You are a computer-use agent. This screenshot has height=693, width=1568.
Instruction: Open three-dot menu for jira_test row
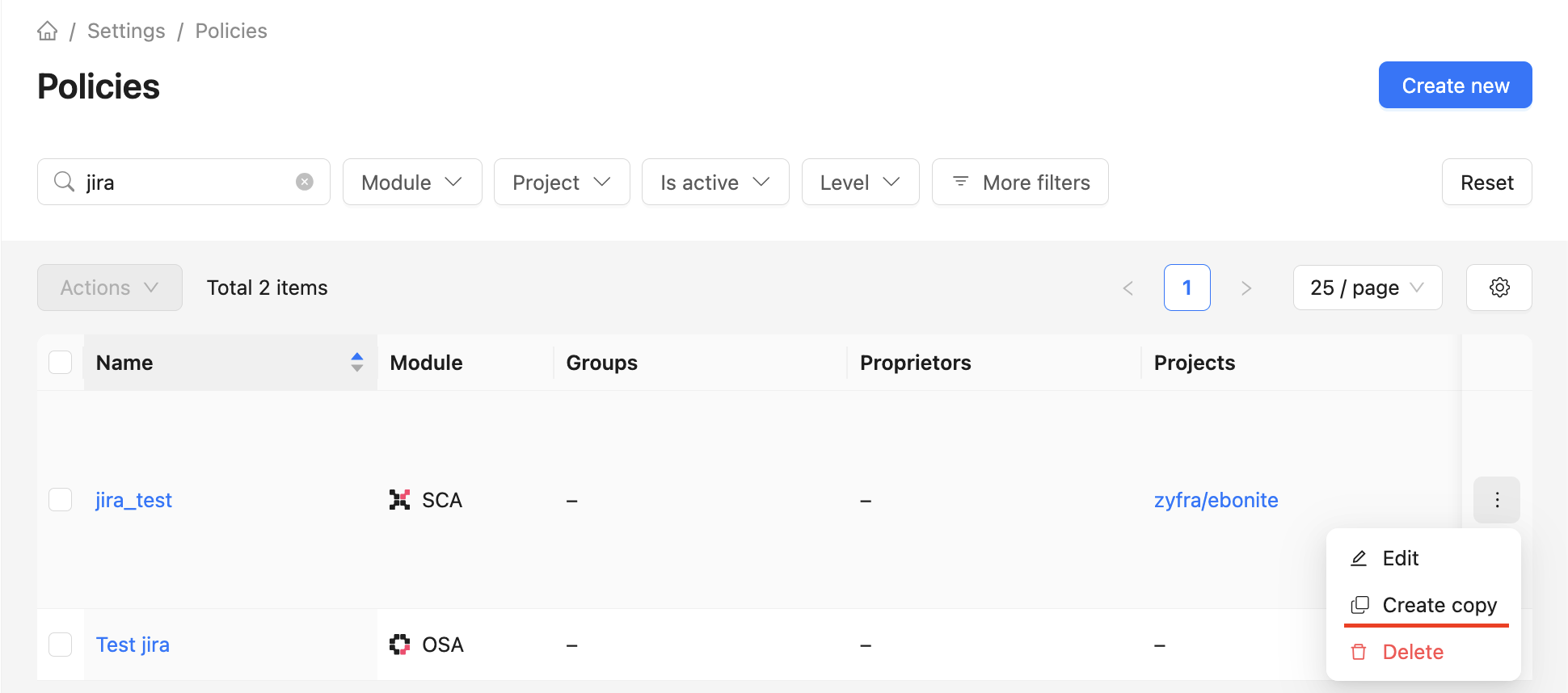click(1497, 500)
